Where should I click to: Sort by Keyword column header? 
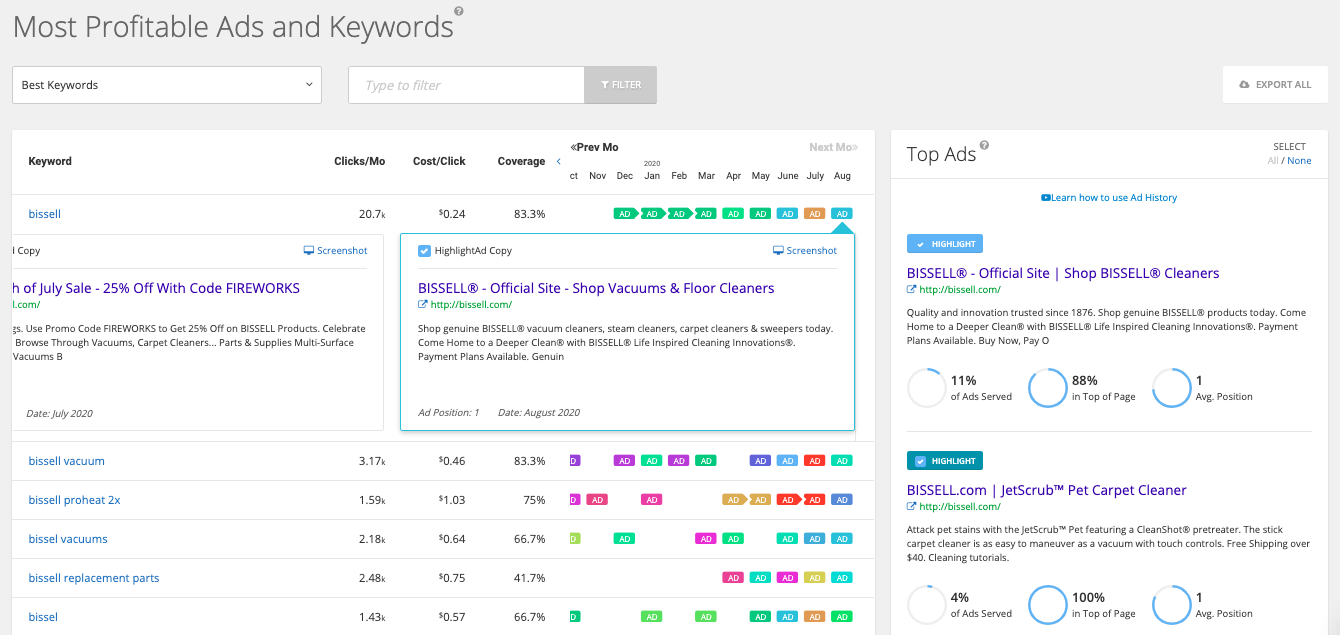[50, 161]
